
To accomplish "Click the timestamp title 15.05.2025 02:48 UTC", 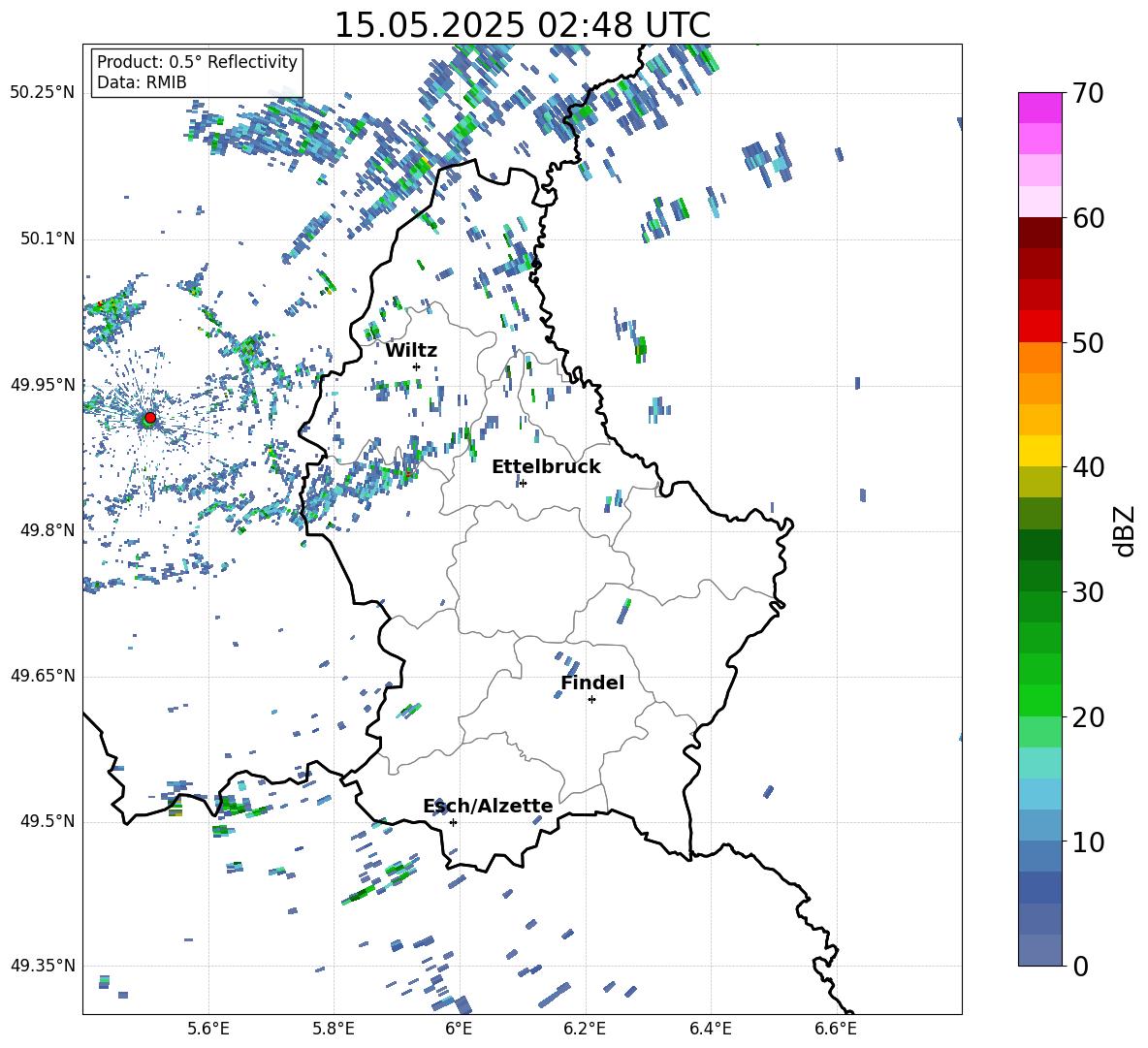I will tap(522, 25).
